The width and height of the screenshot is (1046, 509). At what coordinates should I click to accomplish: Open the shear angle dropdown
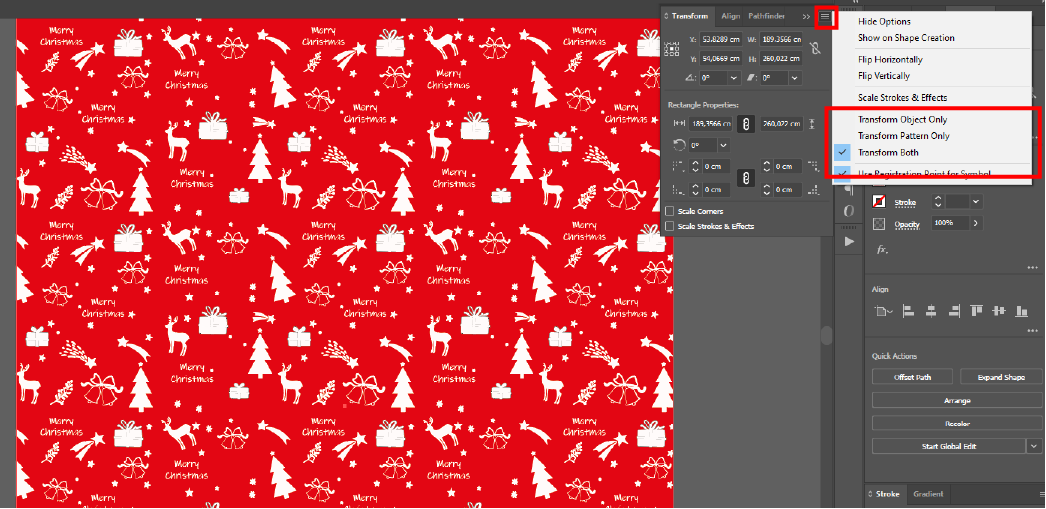pos(793,78)
